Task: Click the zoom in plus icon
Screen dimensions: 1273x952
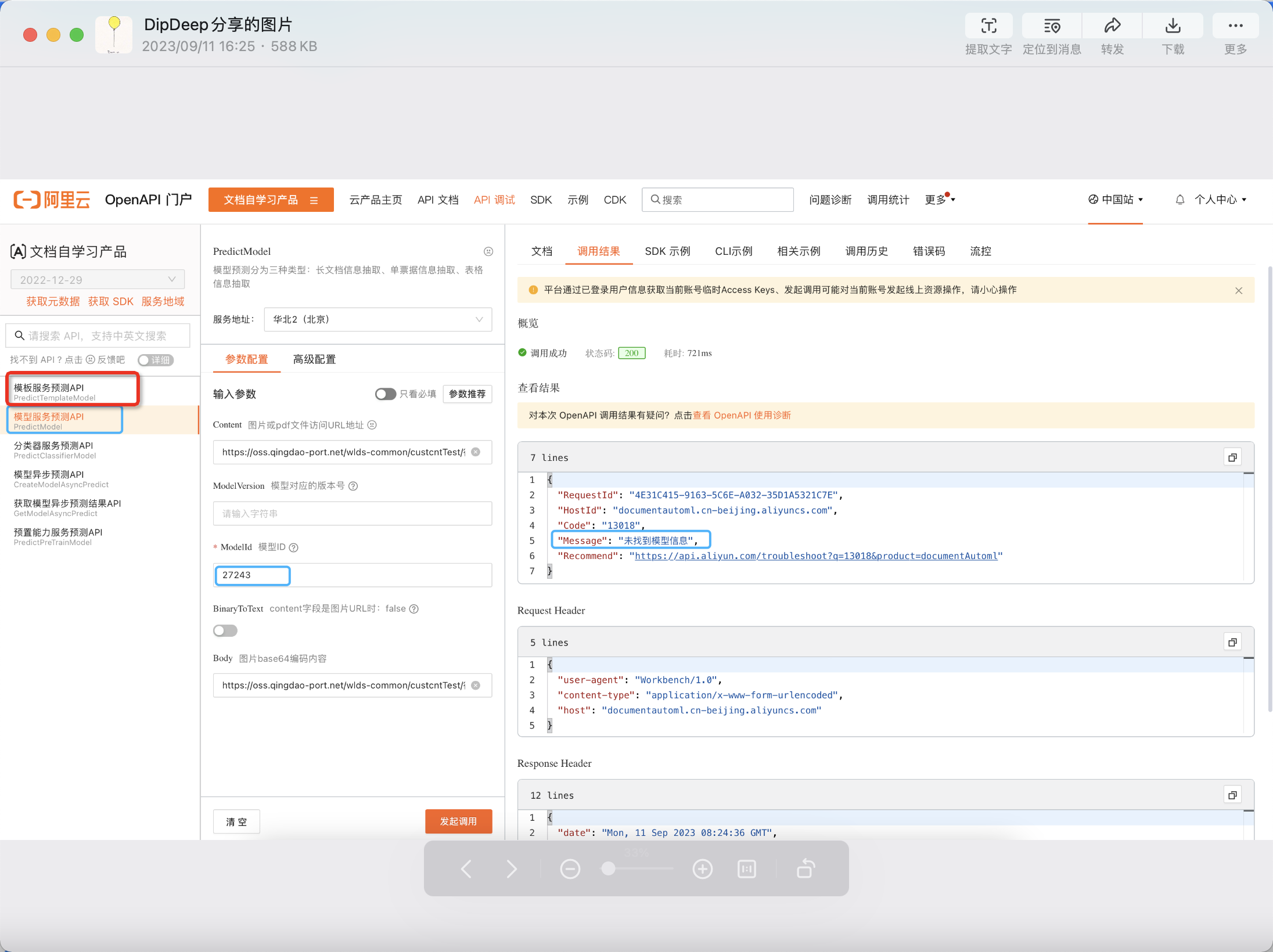Action: pyautogui.click(x=703, y=869)
